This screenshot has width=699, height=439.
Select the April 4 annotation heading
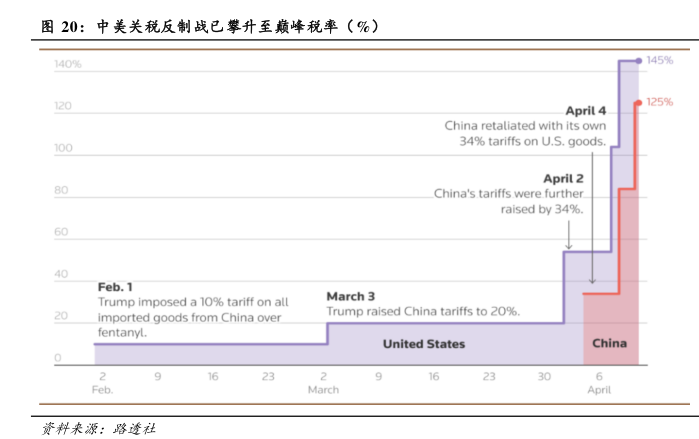point(586,110)
